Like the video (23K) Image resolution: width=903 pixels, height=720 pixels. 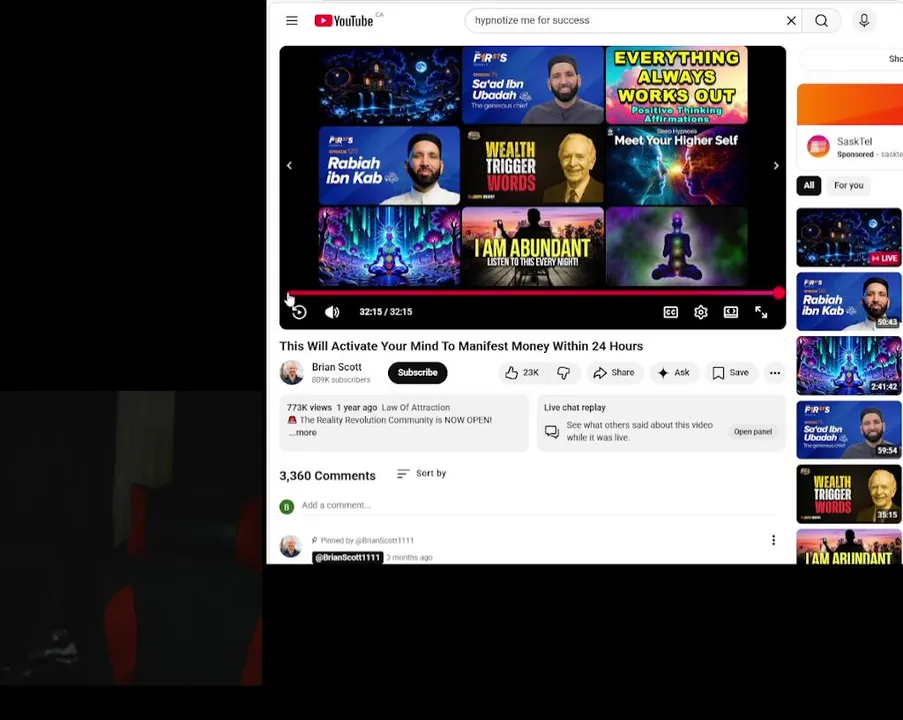522,373
